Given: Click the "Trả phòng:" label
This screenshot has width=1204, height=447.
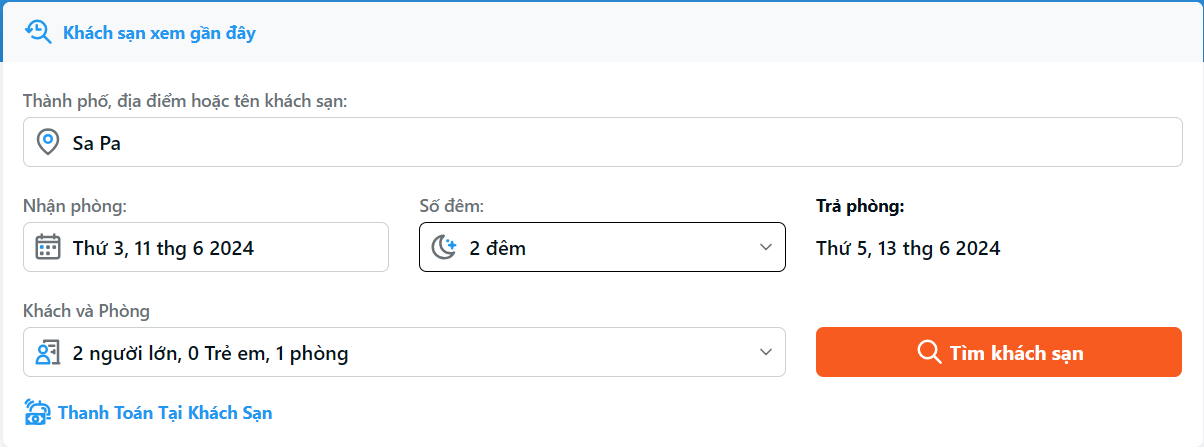Looking at the screenshot, I should click(860, 206).
